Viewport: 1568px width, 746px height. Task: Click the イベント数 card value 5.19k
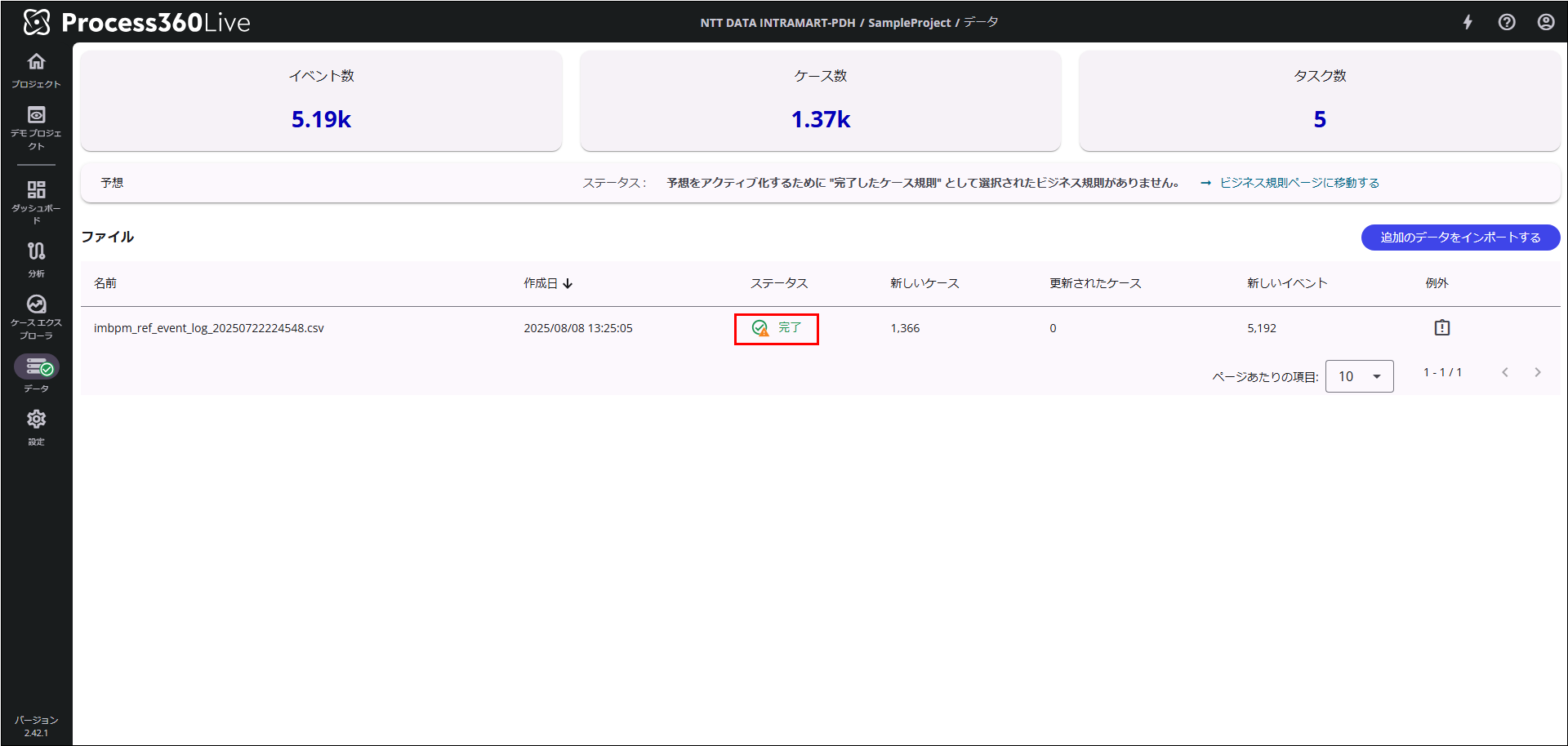[x=321, y=119]
